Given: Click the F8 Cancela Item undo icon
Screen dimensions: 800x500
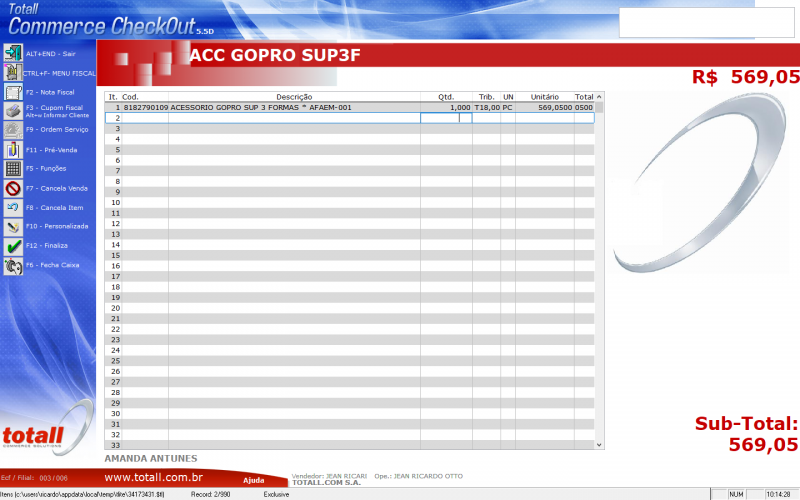Looking at the screenshot, I should pyautogui.click(x=13, y=207).
